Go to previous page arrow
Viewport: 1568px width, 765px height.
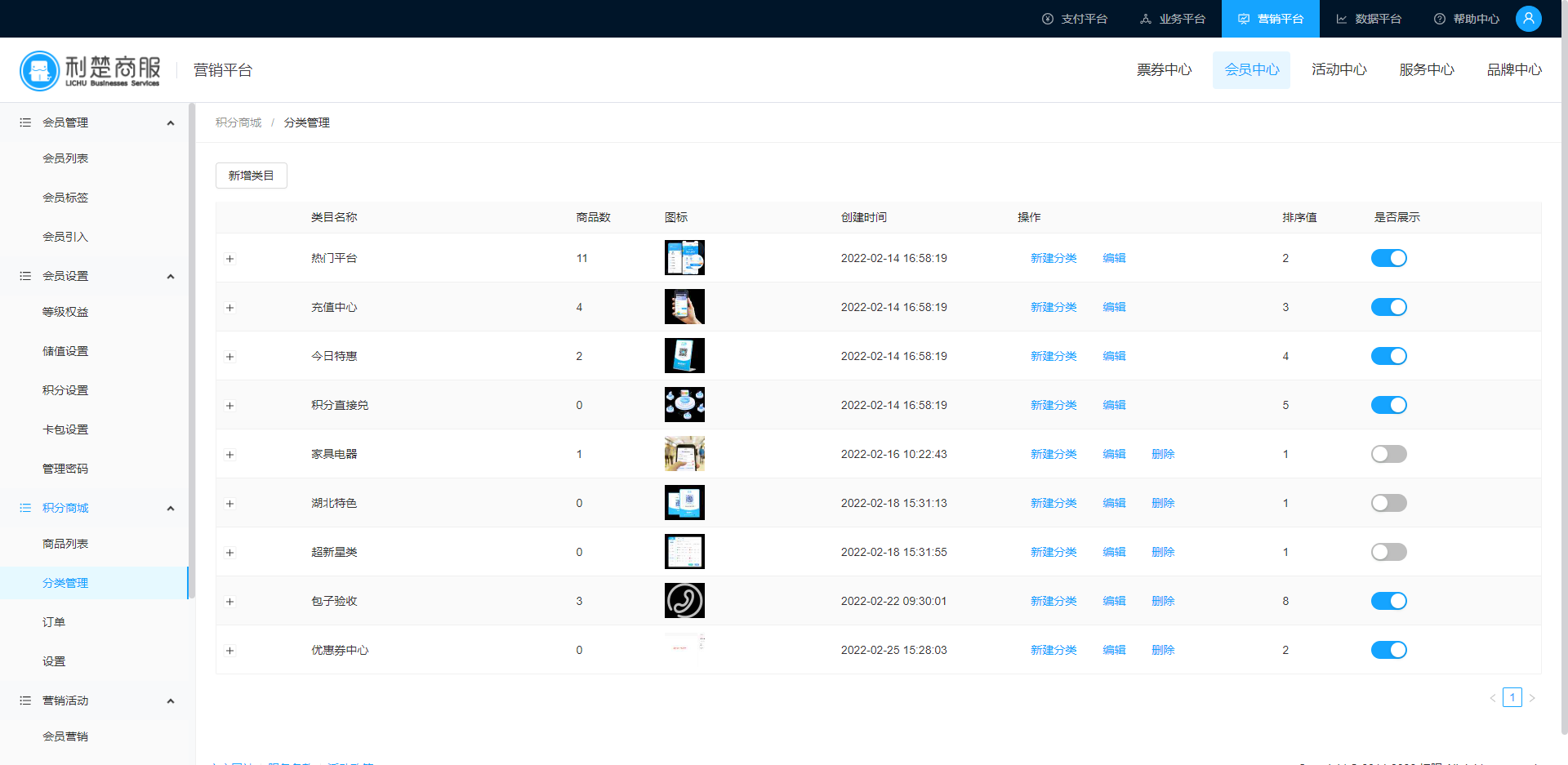tap(1493, 698)
